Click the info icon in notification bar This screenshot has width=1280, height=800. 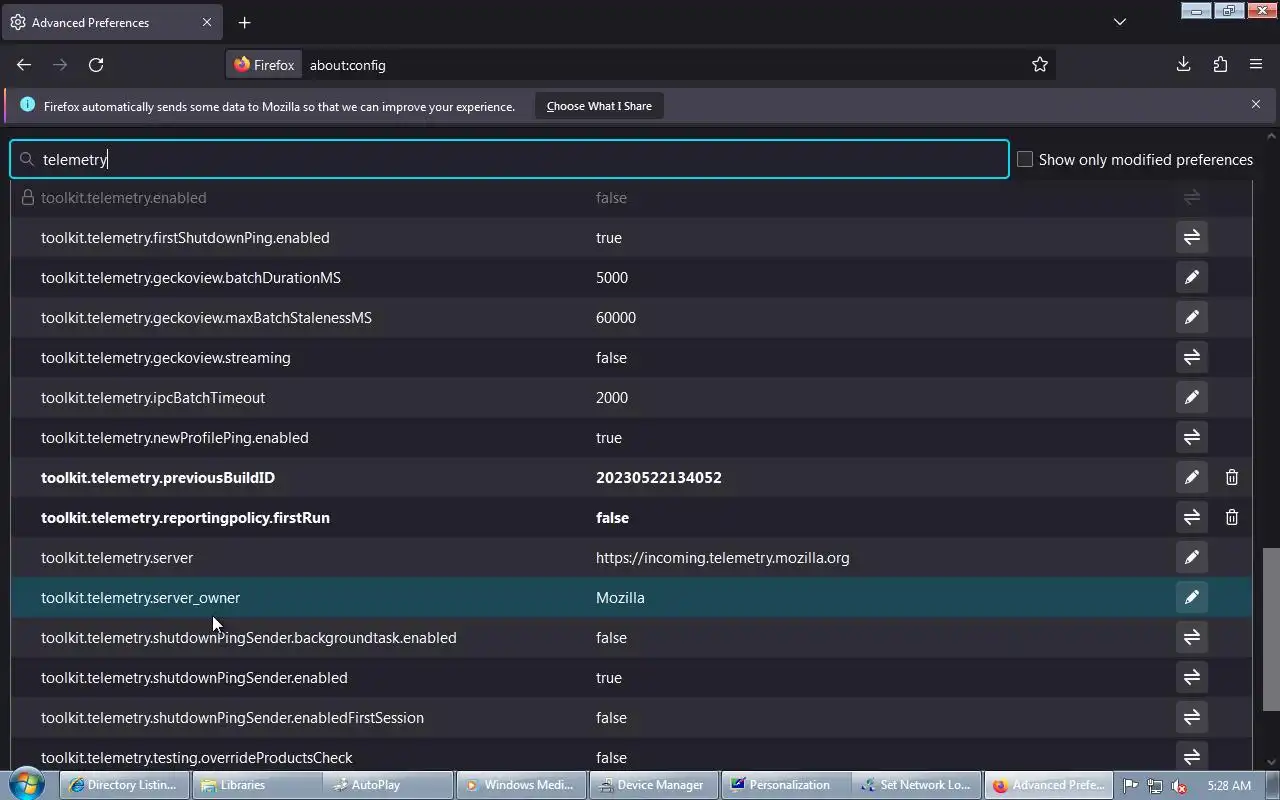coord(27,105)
